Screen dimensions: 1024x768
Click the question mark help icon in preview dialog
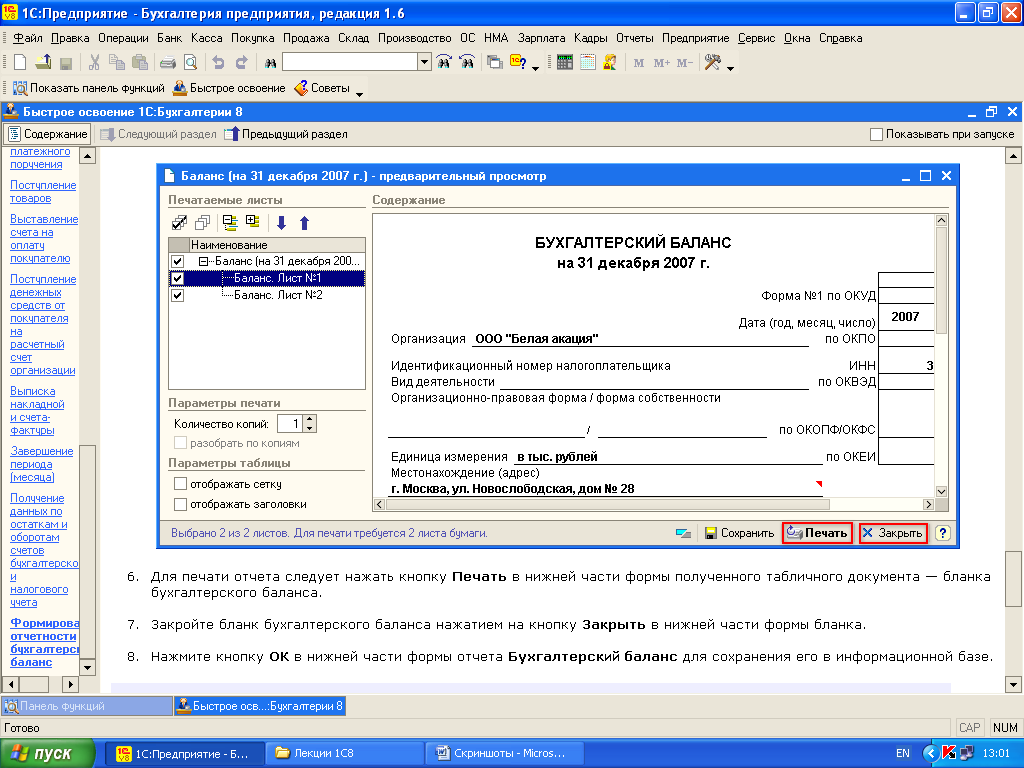point(942,533)
